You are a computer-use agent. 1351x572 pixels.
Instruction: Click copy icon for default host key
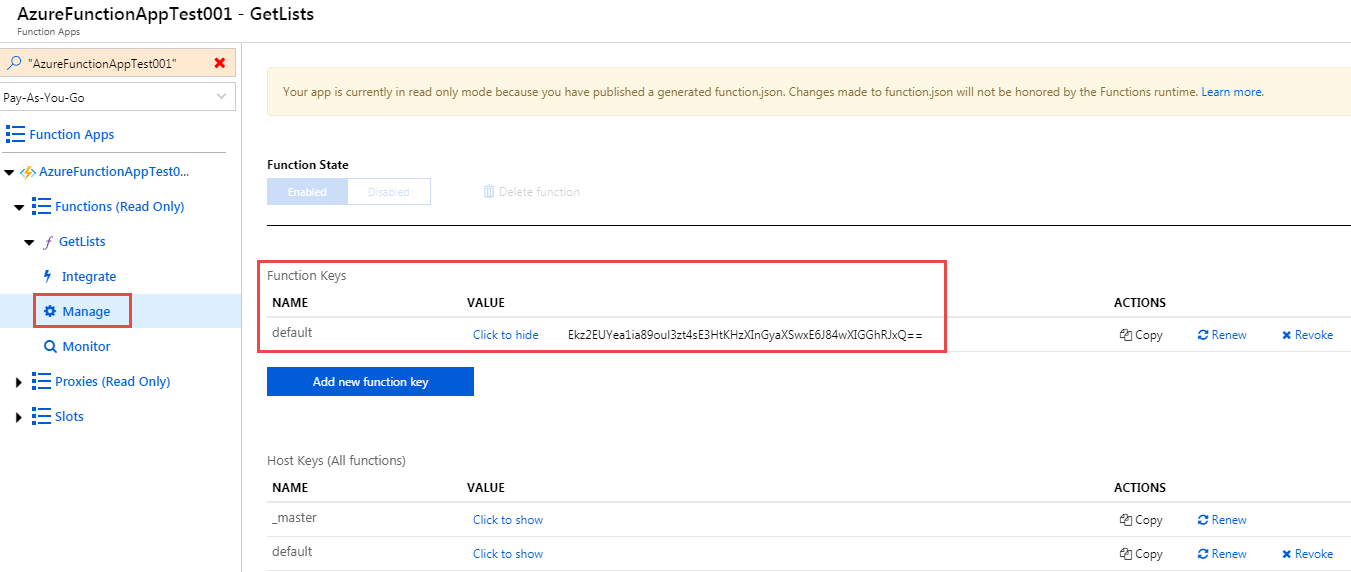(x=1125, y=554)
